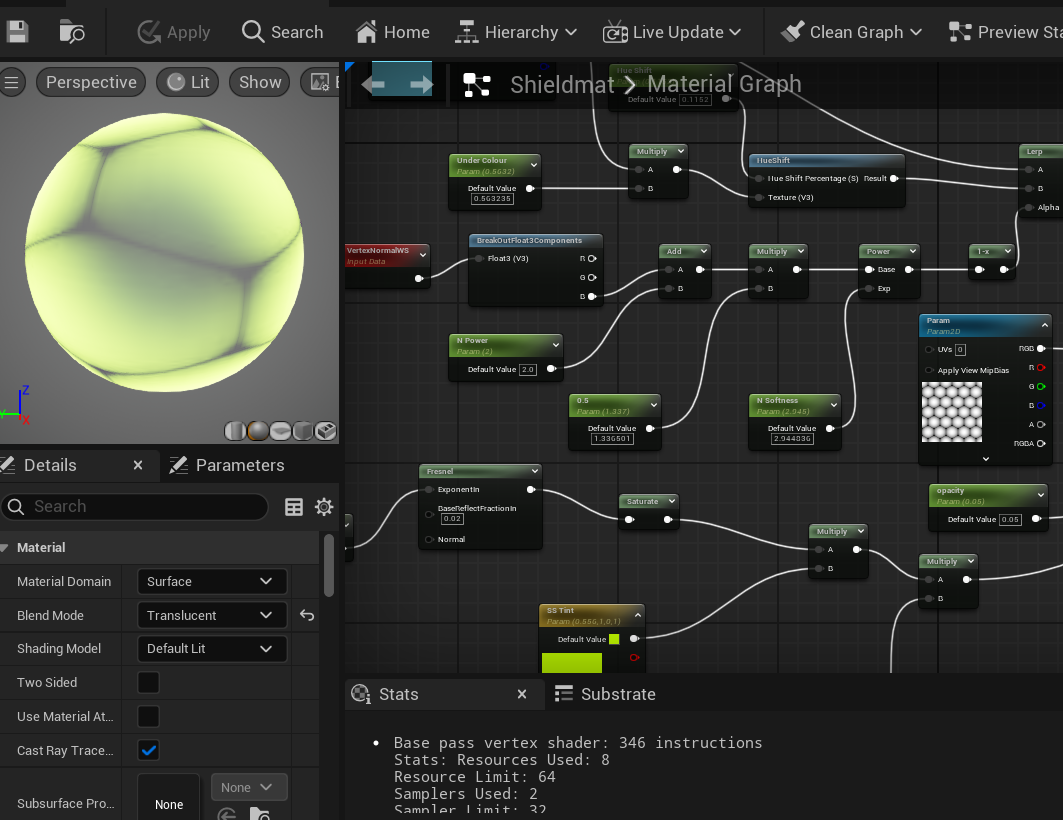This screenshot has height=820, width=1063.
Task: Set preview mesh to plane
Action: (280, 431)
